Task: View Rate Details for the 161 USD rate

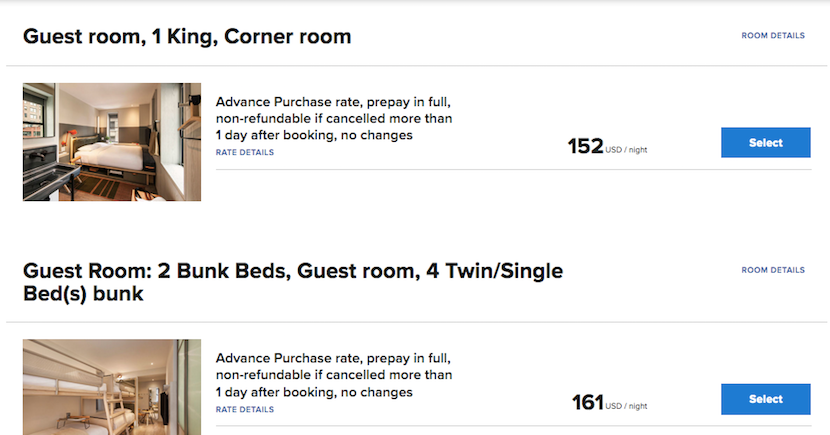Action: (x=245, y=409)
